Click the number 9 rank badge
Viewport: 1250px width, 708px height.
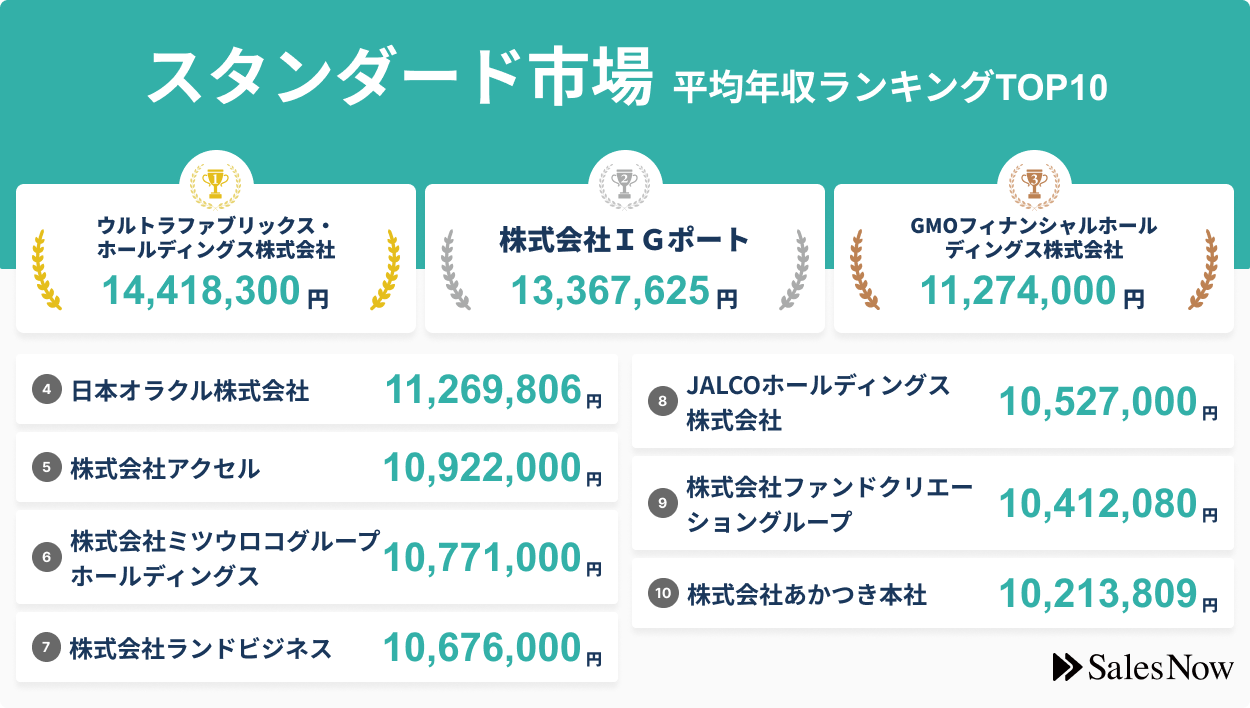pos(662,504)
